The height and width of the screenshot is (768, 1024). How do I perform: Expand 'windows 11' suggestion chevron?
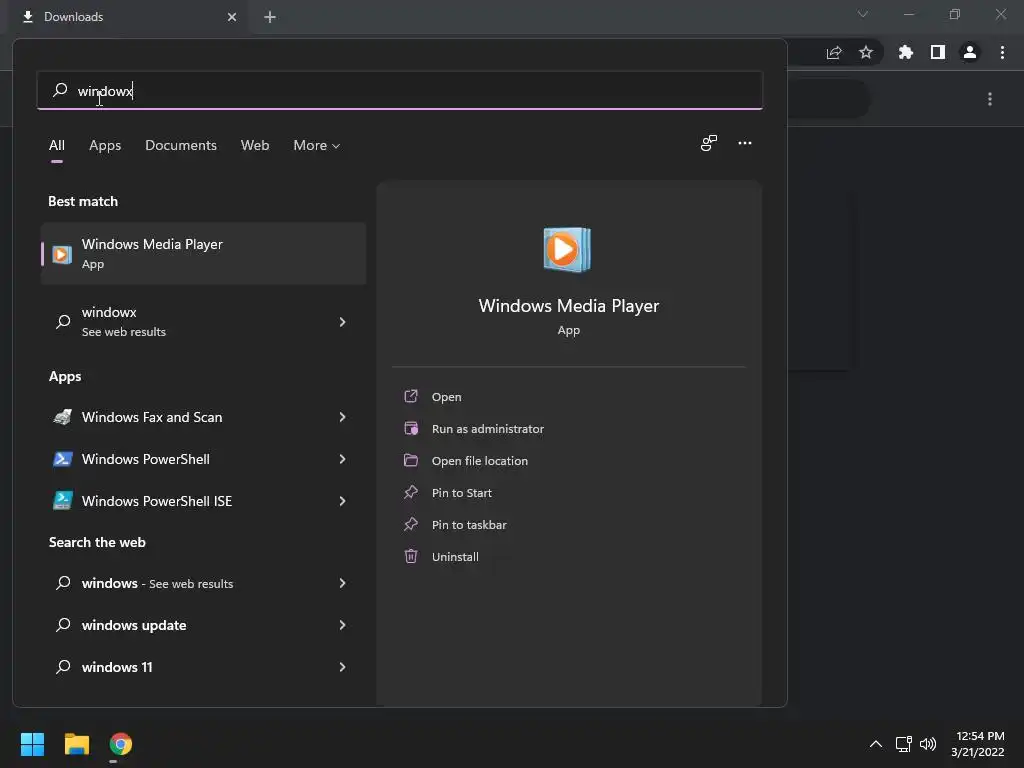(x=342, y=667)
